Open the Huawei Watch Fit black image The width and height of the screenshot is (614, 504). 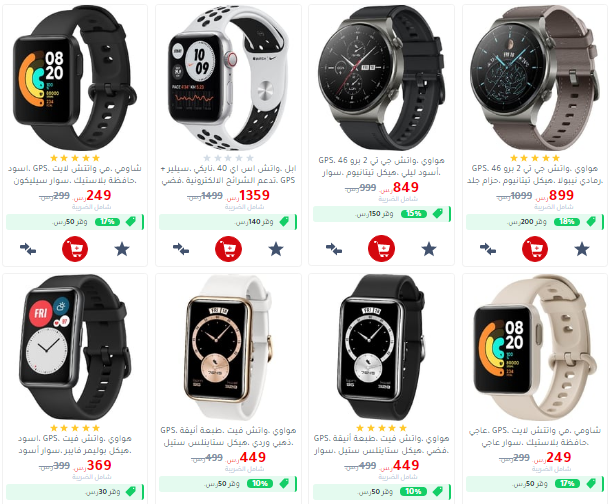(75, 347)
